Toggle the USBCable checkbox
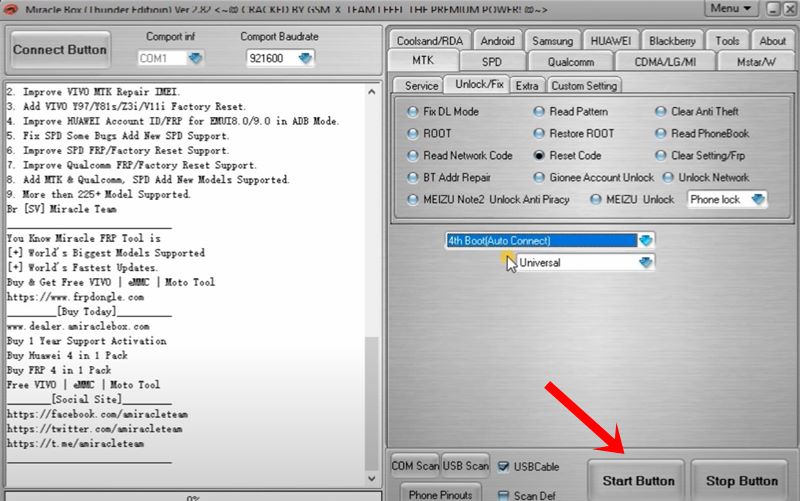Screen dimensions: 800x501 point(503,466)
